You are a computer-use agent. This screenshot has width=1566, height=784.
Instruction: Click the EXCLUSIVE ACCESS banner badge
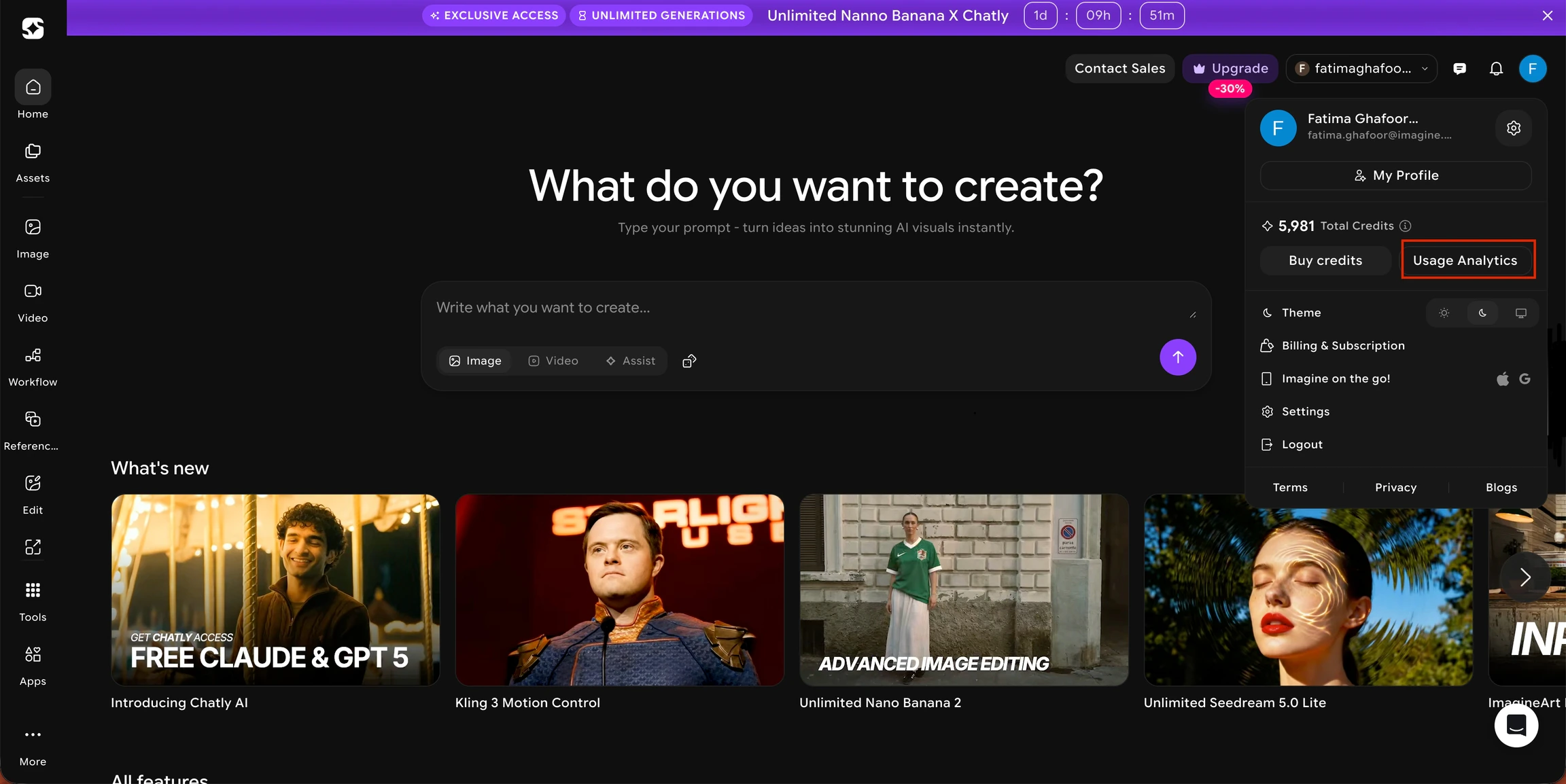click(x=494, y=16)
